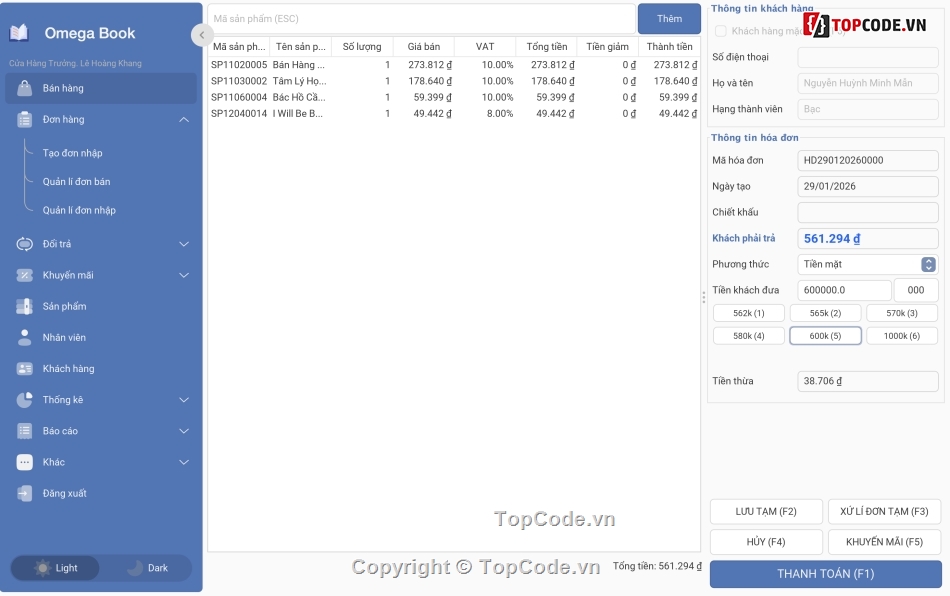Click the moon icon for Dark theme
The image size is (950, 596).
coord(135,568)
